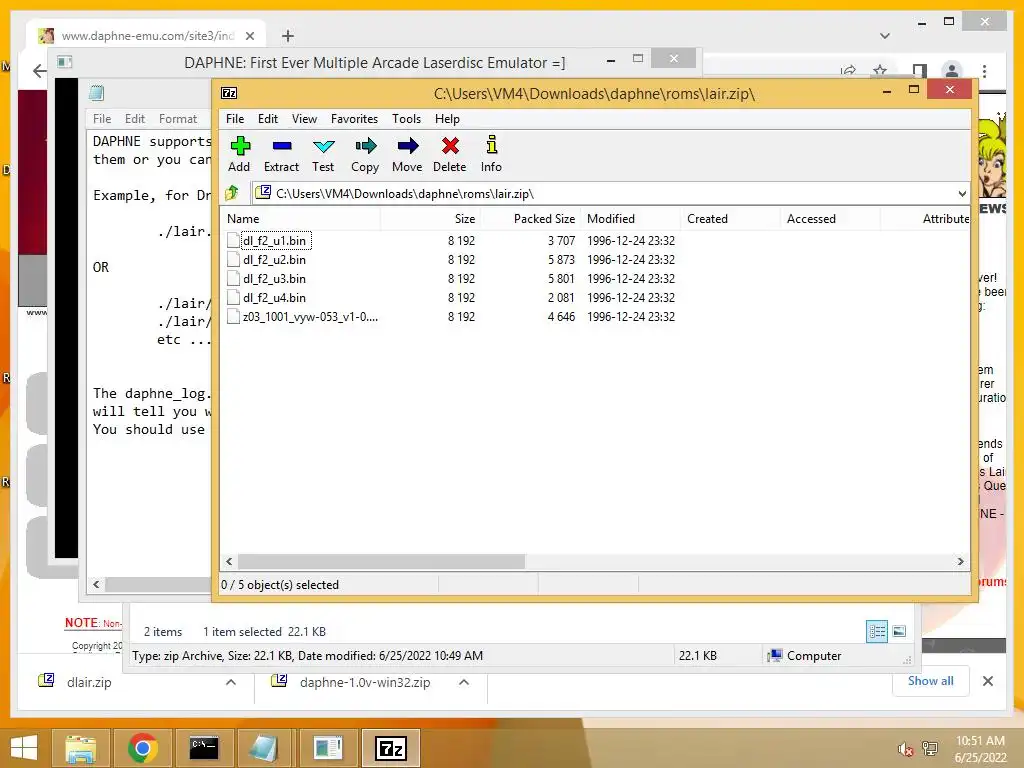The width and height of the screenshot is (1024, 768).
Task: Sort by the Size column header
Action: click(x=430, y=219)
